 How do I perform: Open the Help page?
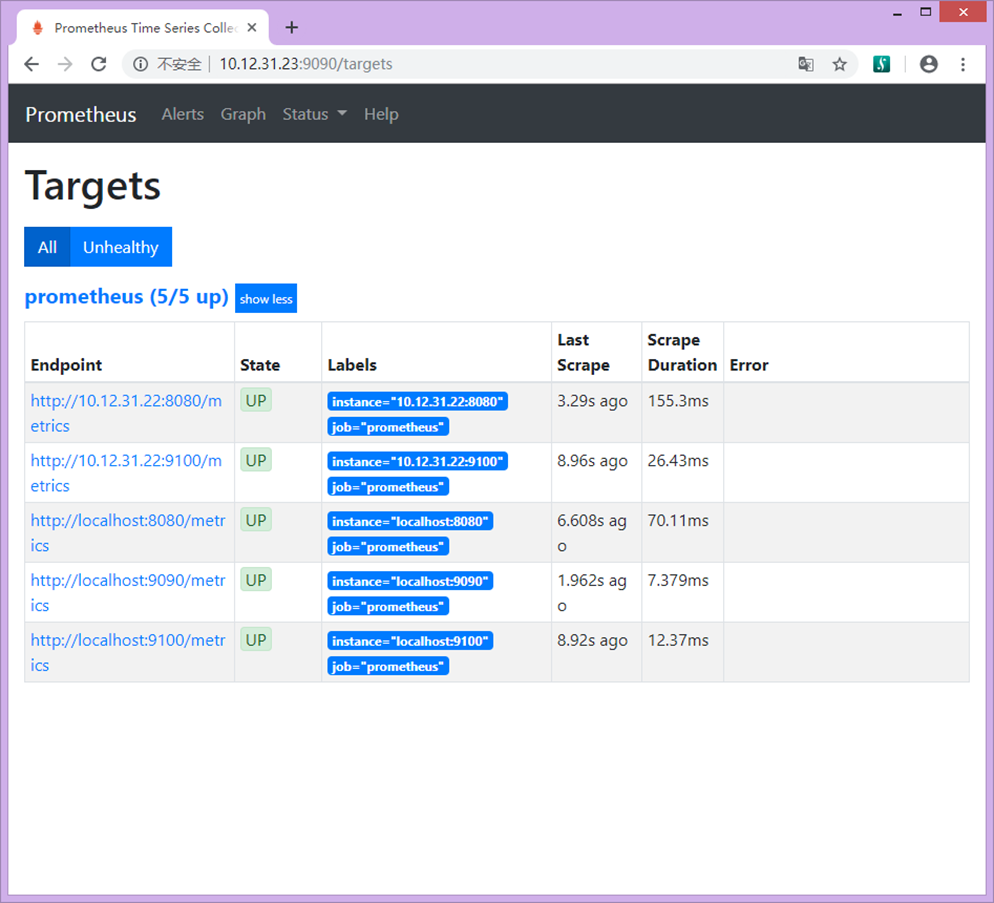coord(381,114)
